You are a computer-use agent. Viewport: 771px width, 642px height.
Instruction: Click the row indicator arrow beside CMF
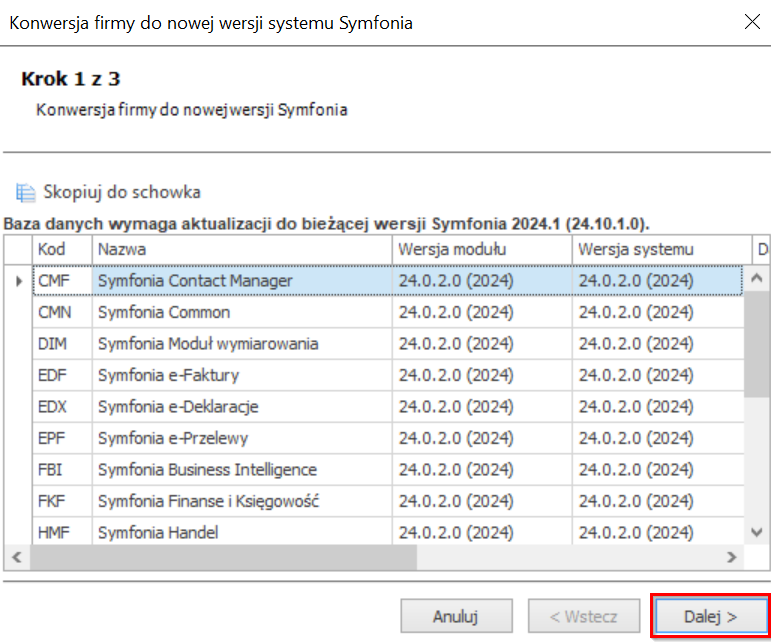coord(19,281)
